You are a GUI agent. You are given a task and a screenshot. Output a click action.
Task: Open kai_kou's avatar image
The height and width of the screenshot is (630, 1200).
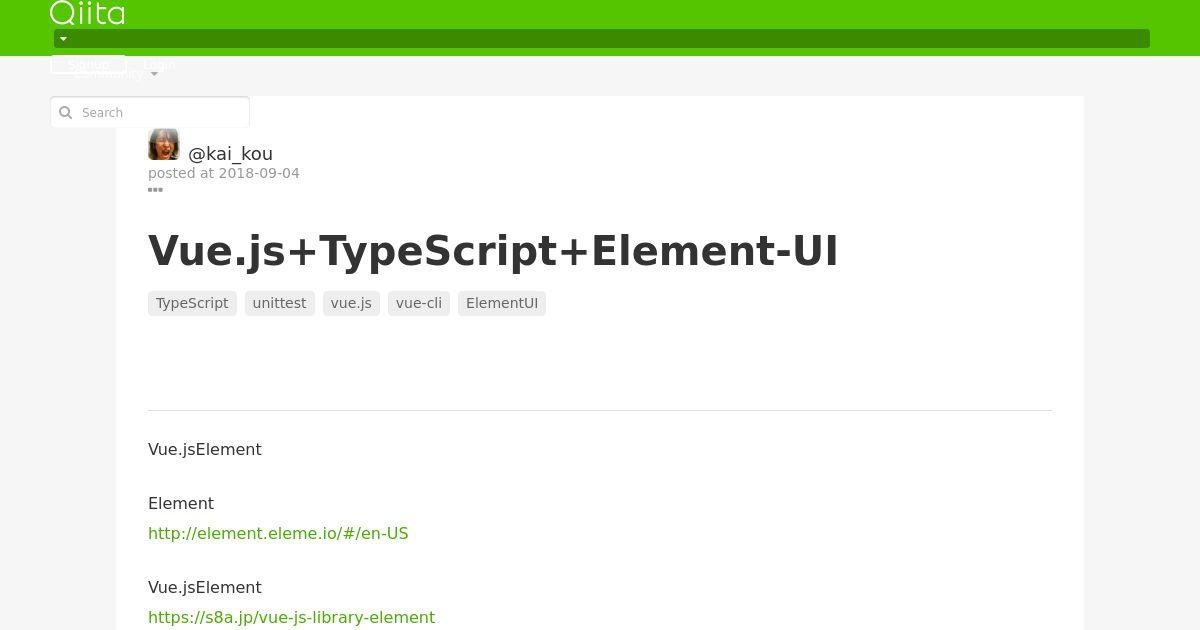pos(164,144)
